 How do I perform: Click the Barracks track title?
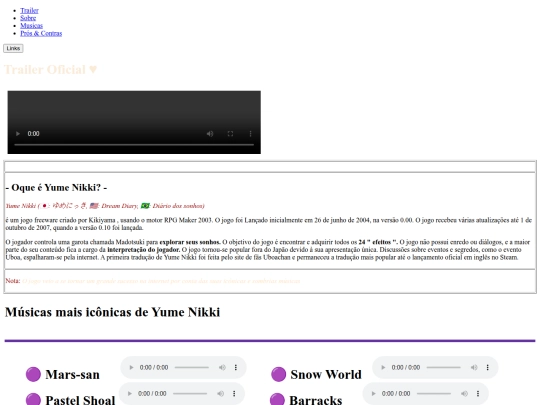click(x=315, y=400)
